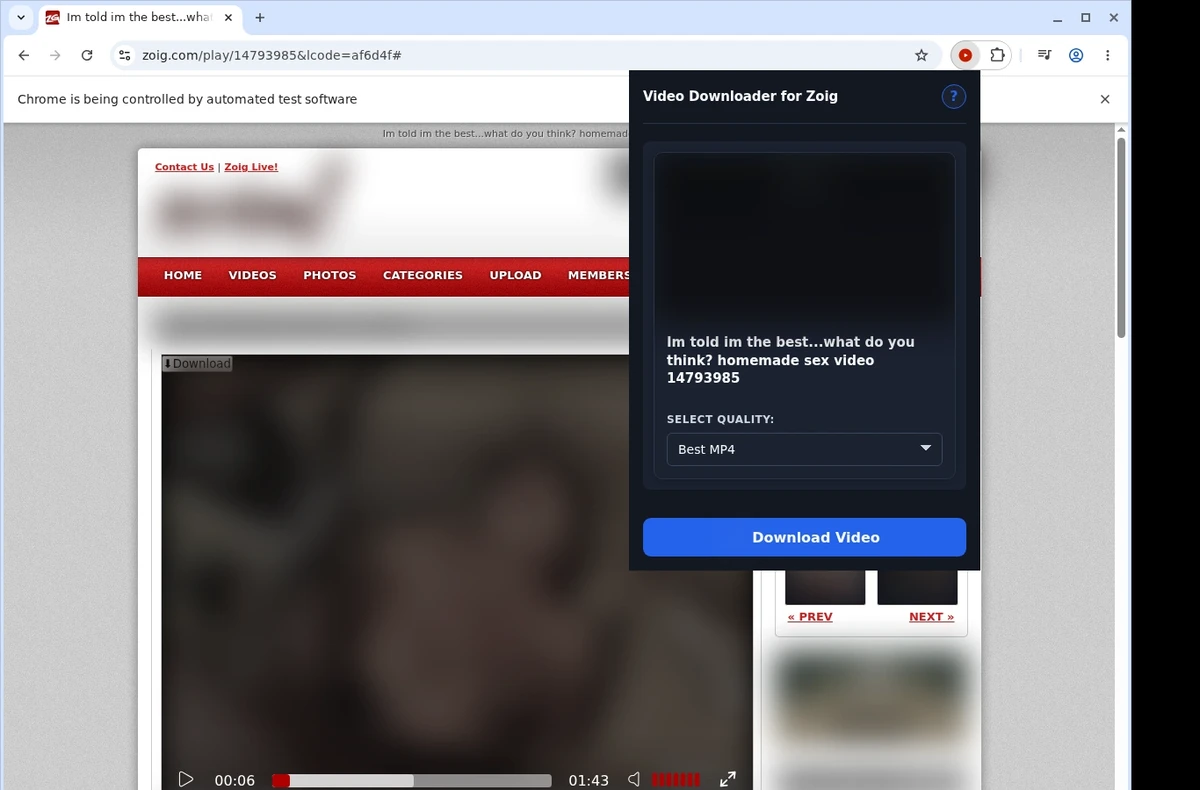Dismiss the automated test software notice
The image size is (1200, 790).
point(1105,99)
